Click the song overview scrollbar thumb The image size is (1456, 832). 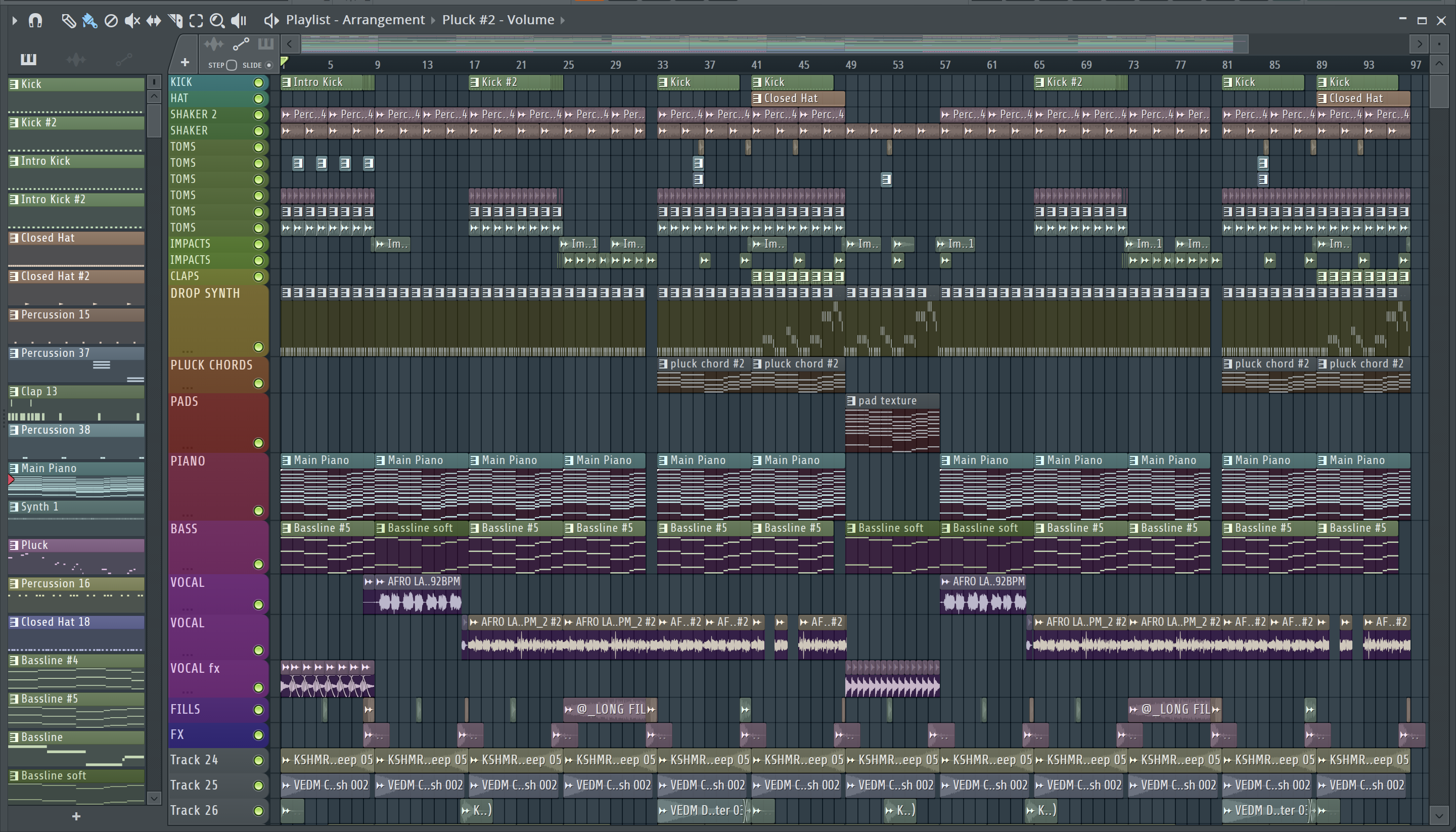click(x=775, y=43)
